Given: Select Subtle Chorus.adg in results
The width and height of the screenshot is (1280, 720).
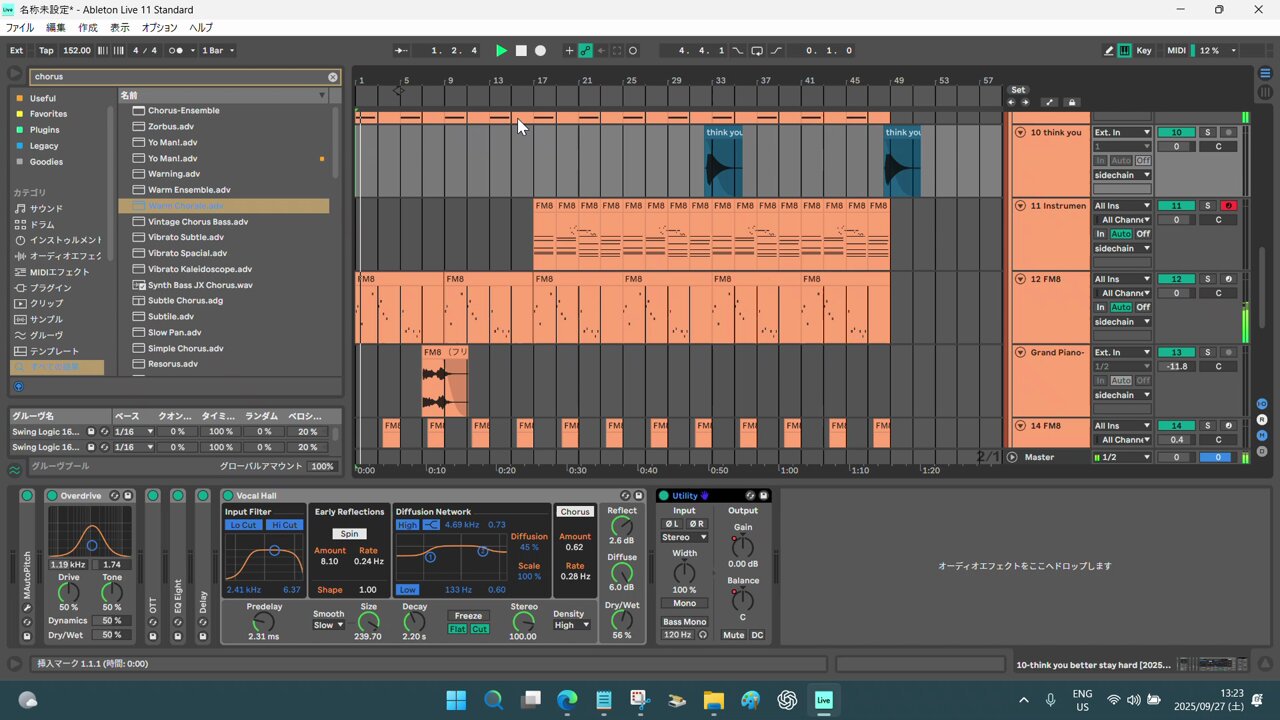Looking at the screenshot, I should [x=185, y=301].
